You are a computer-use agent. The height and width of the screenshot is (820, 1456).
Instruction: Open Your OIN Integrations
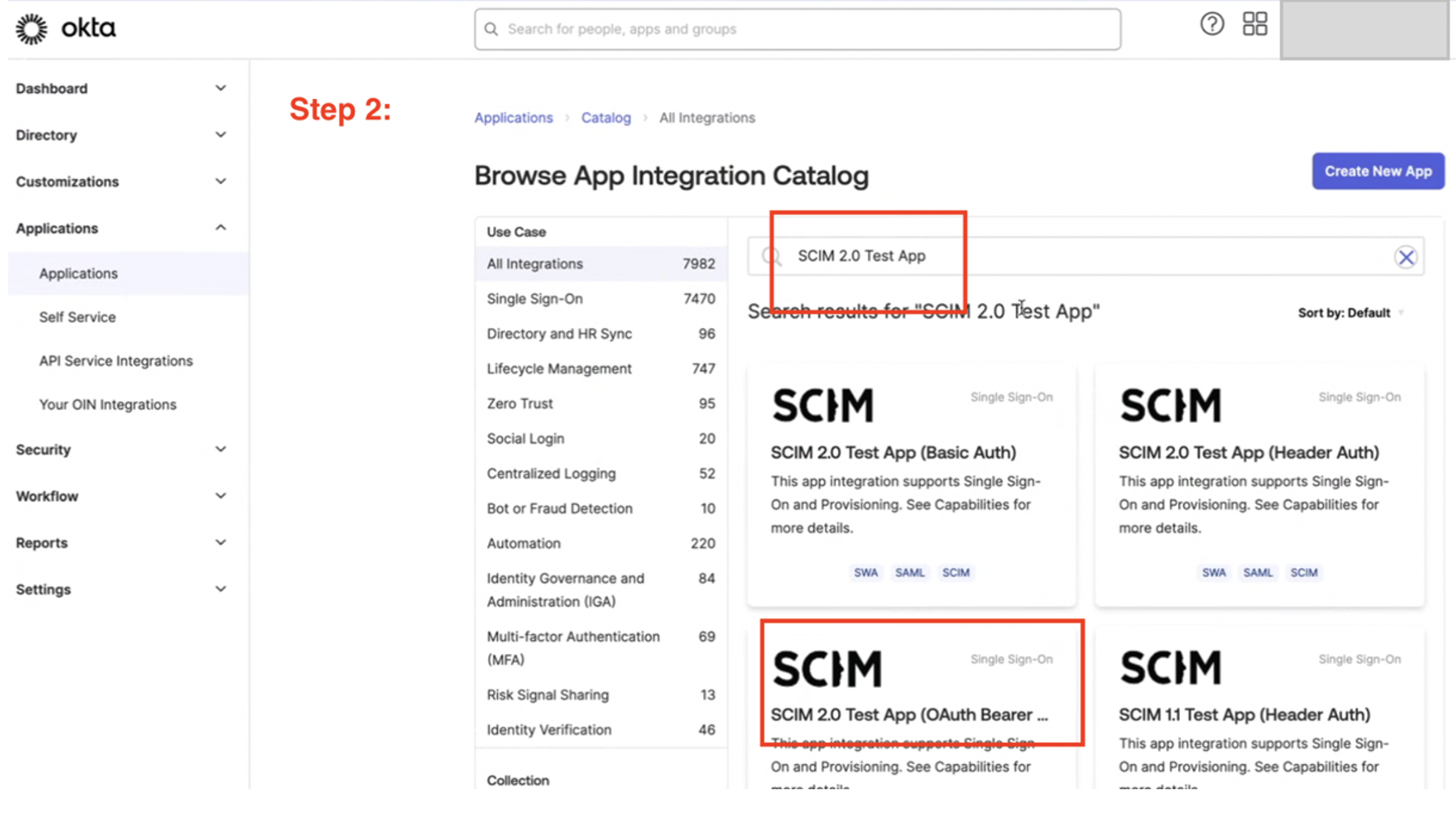[108, 404]
